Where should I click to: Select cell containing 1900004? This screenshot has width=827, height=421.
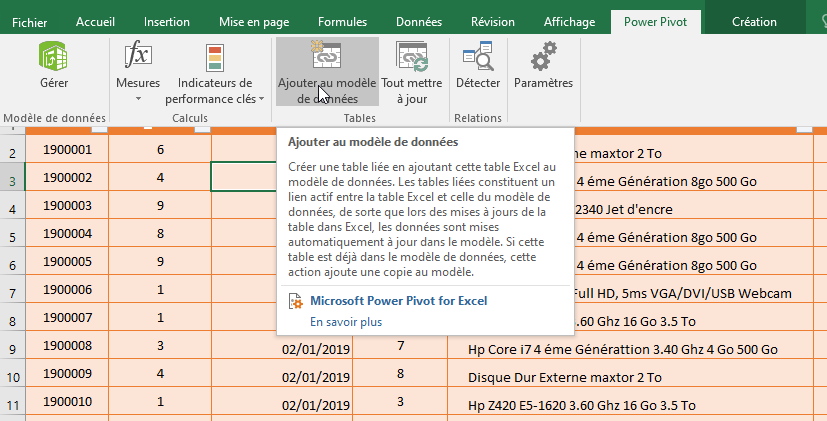coord(67,233)
